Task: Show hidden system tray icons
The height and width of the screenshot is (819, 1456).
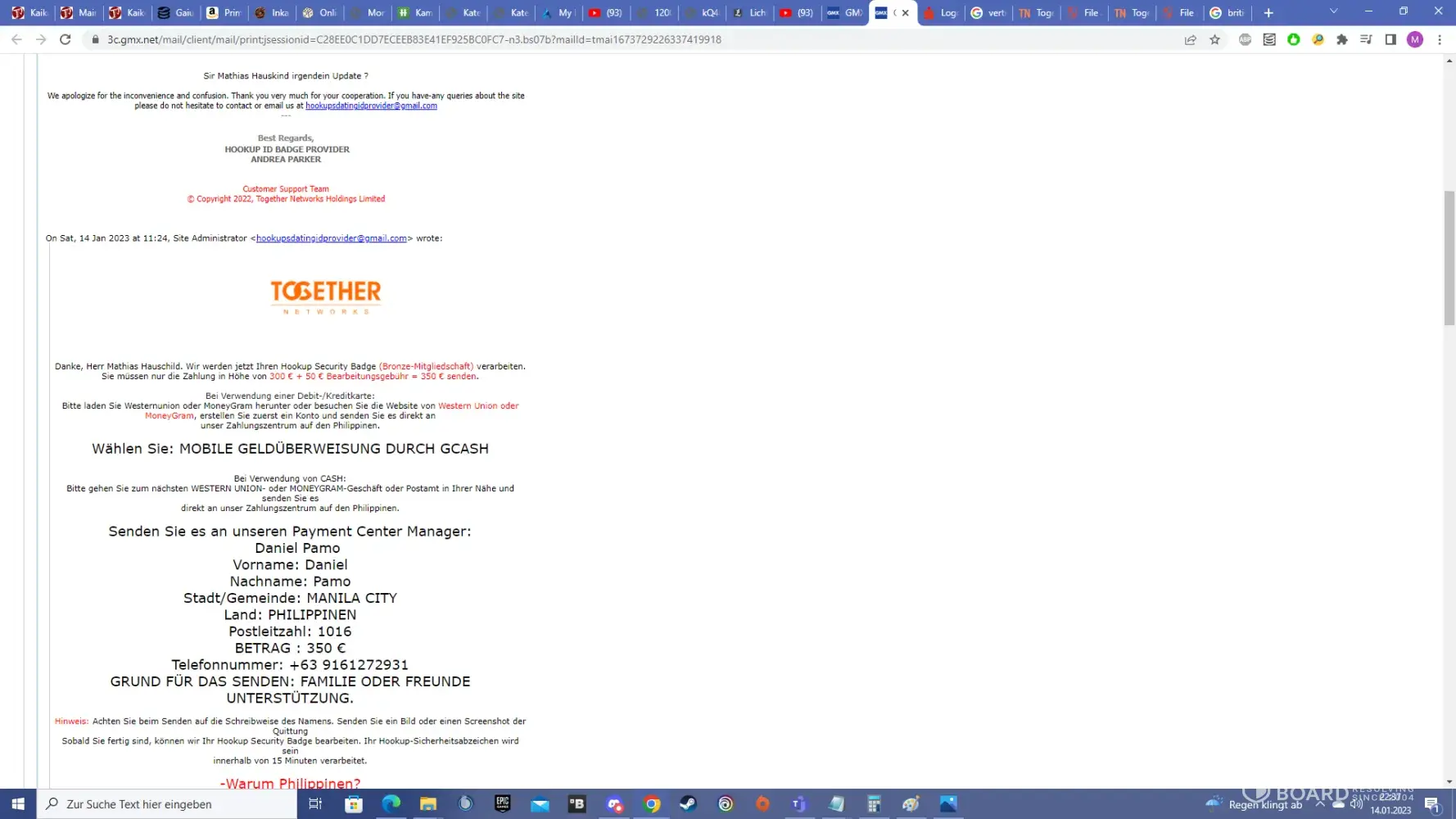Action: (x=1320, y=804)
